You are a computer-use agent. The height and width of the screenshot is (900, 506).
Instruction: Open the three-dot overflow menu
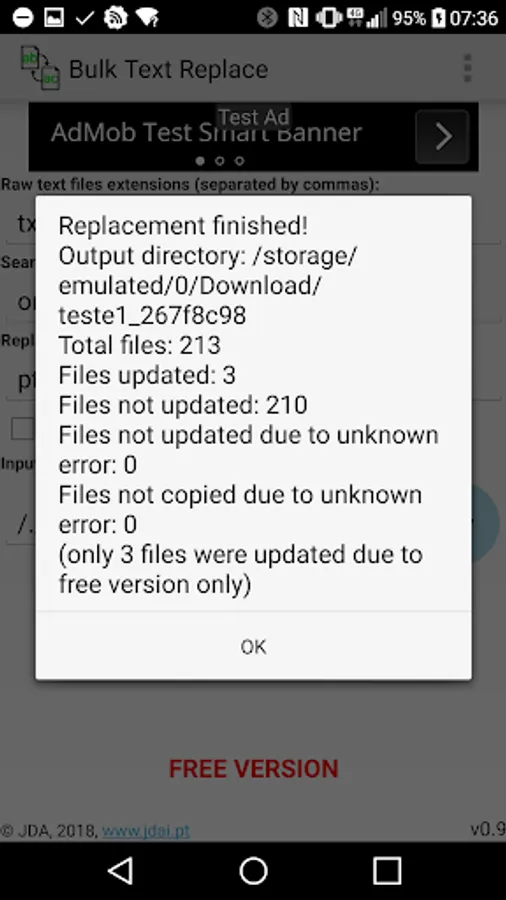coord(468,68)
